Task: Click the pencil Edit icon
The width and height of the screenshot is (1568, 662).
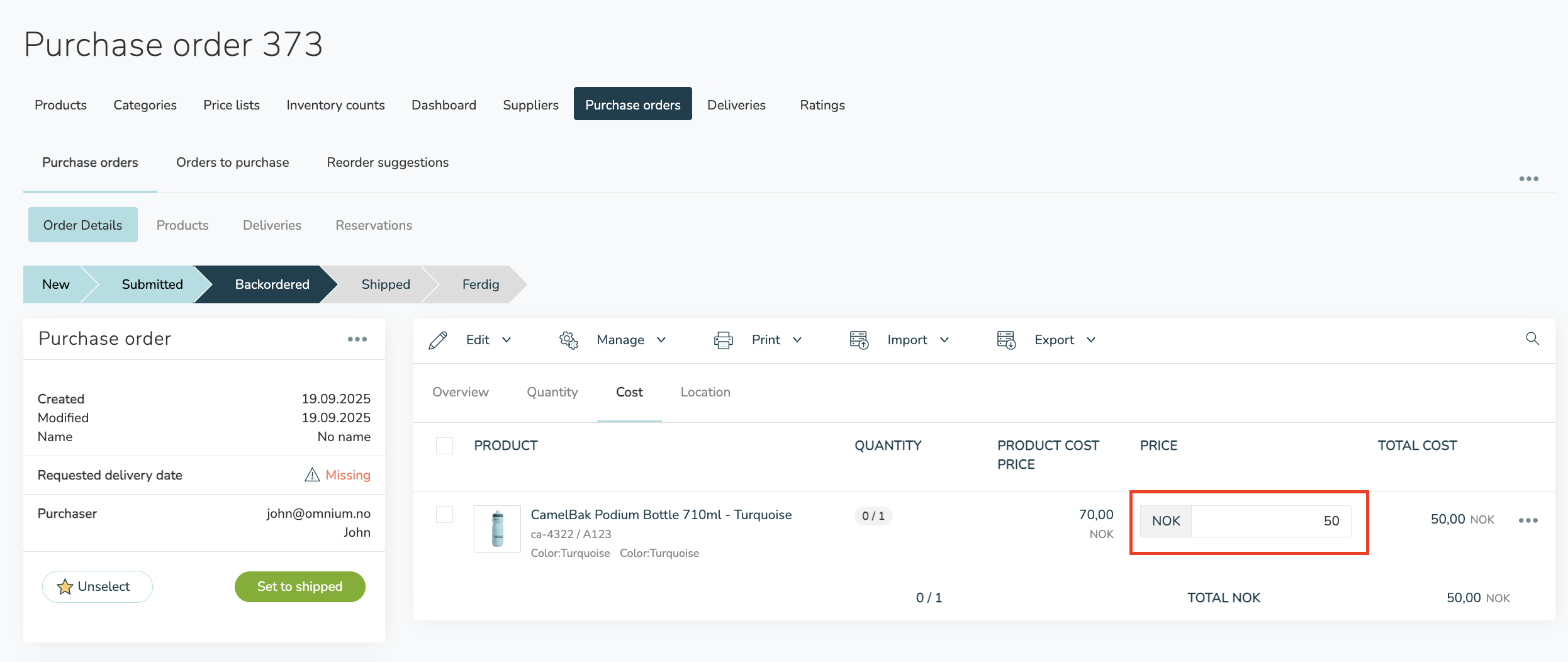Action: 438,340
